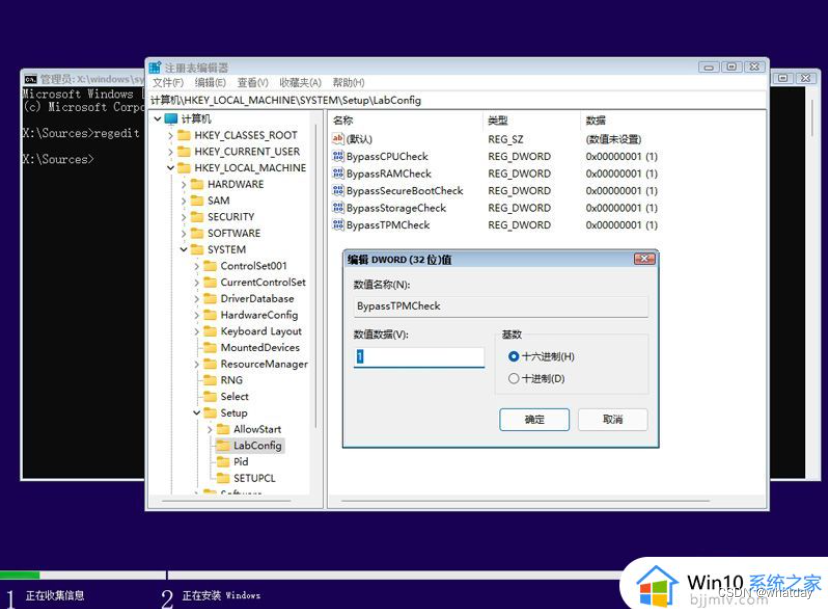
Task: Click the tree pane horizontal scrollbar
Action: tap(227, 500)
